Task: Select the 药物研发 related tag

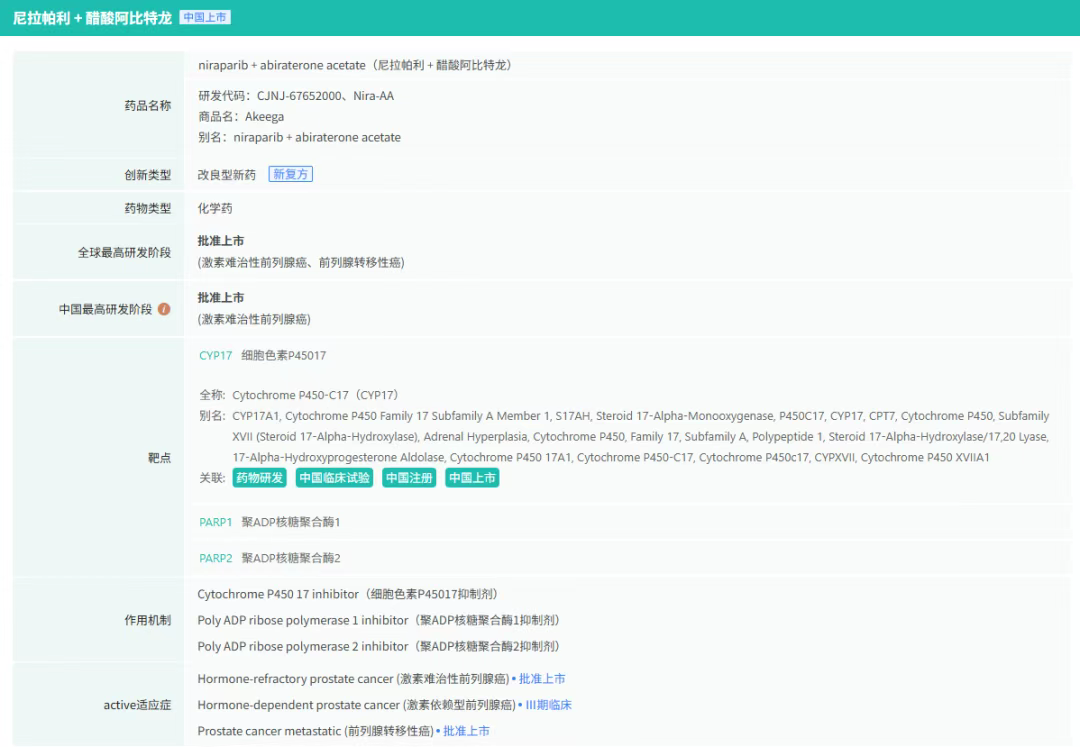Action: 260,478
